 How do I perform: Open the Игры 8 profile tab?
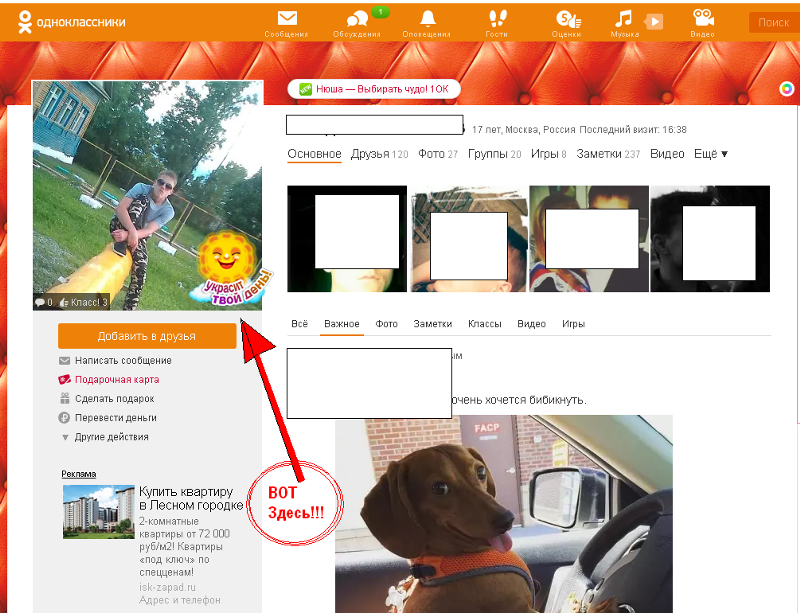pyautogui.click(x=548, y=154)
